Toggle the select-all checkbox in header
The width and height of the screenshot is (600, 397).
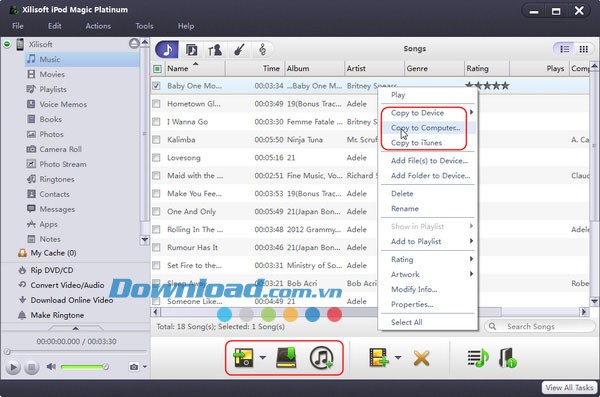coord(157,69)
